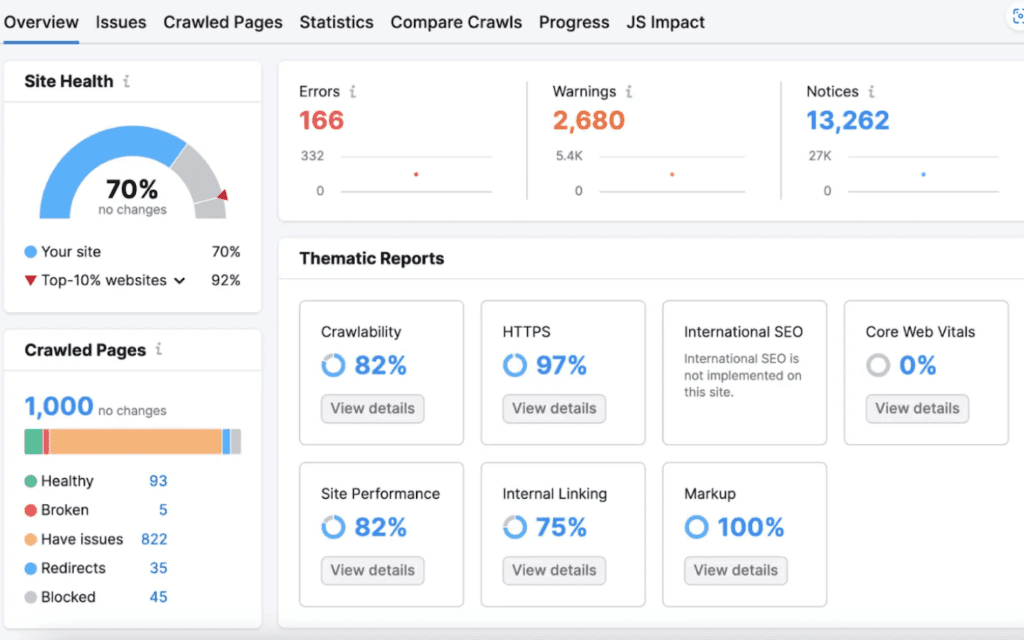1024x640 pixels.
Task: Open the 35 Redirects count
Action: click(158, 568)
